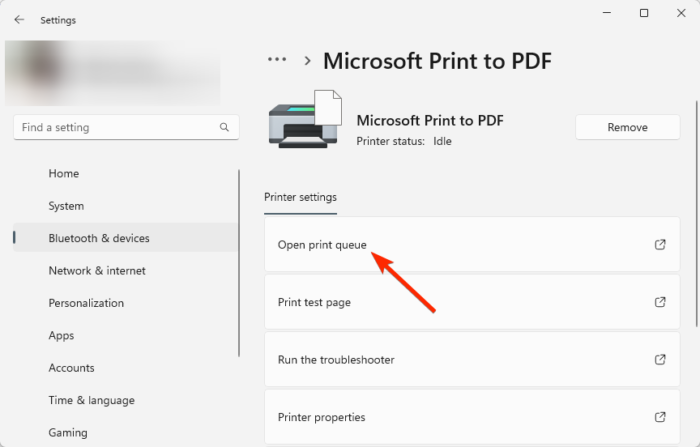700x447 pixels.
Task: Select the Printer settings tab
Action: tap(300, 197)
